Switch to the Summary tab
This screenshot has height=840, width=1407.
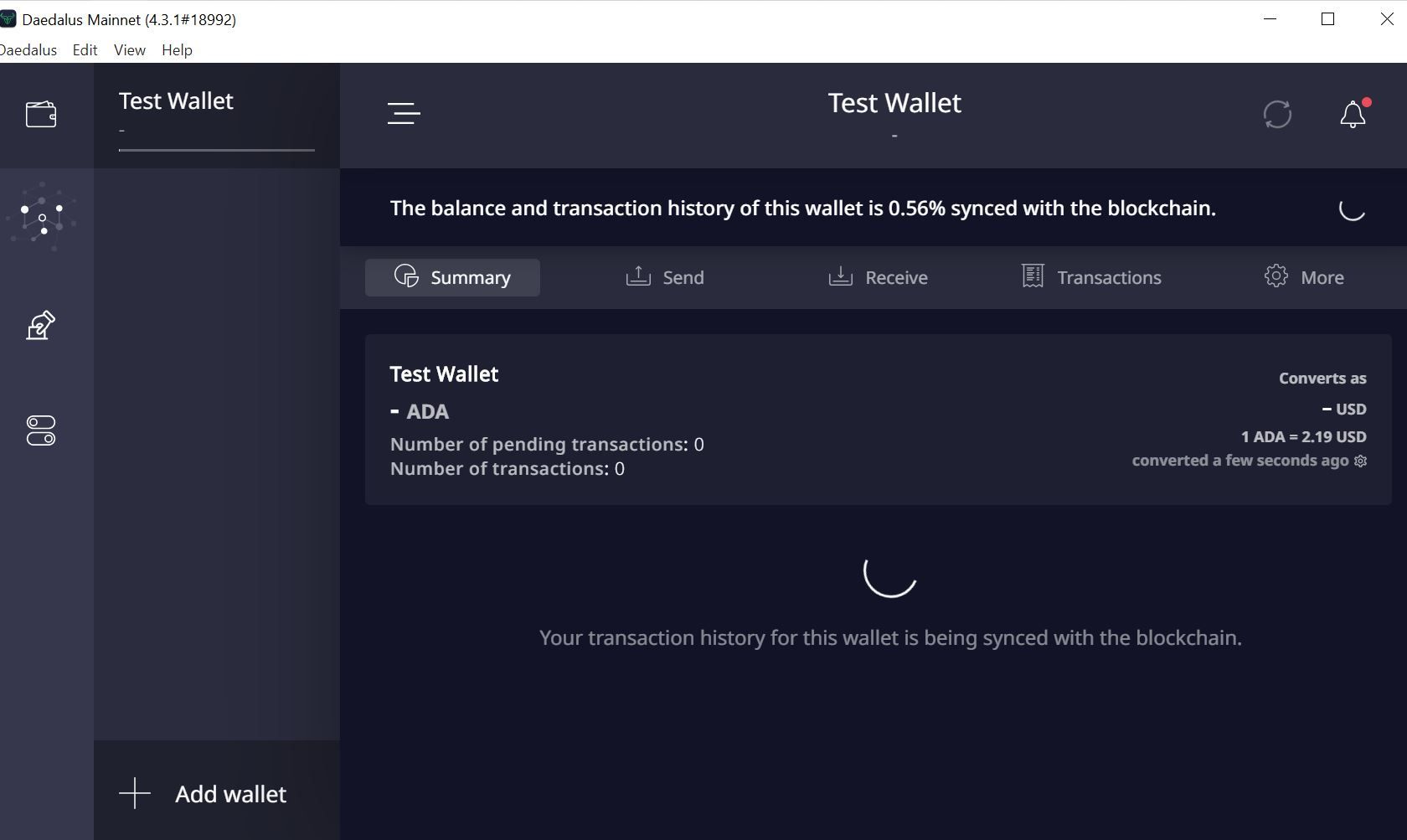pyautogui.click(x=452, y=277)
